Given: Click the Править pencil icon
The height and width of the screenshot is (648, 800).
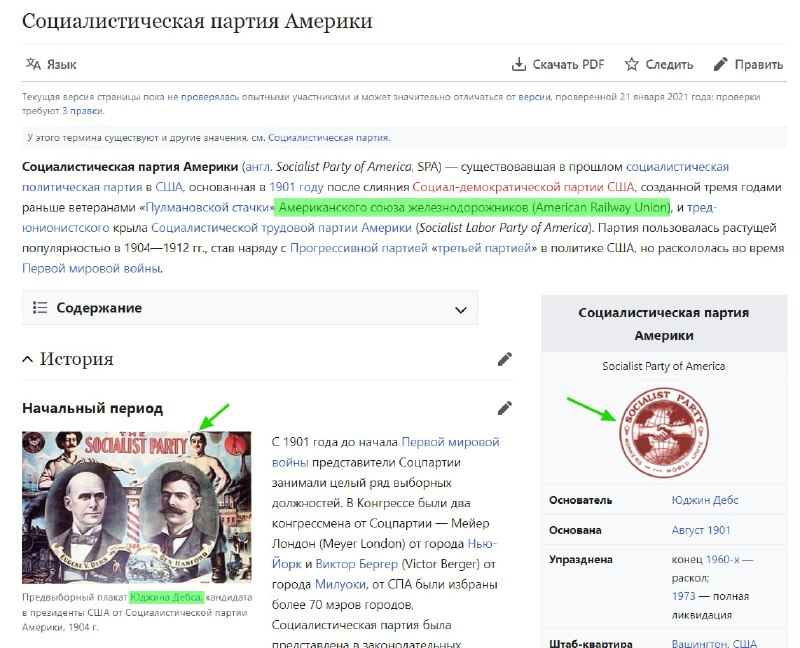Looking at the screenshot, I should (720, 64).
